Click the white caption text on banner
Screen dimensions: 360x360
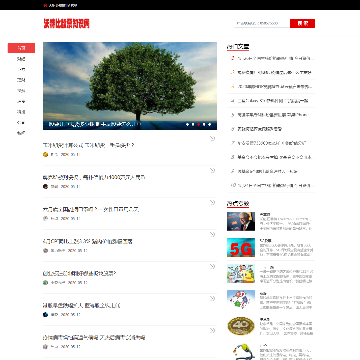tap(95, 124)
